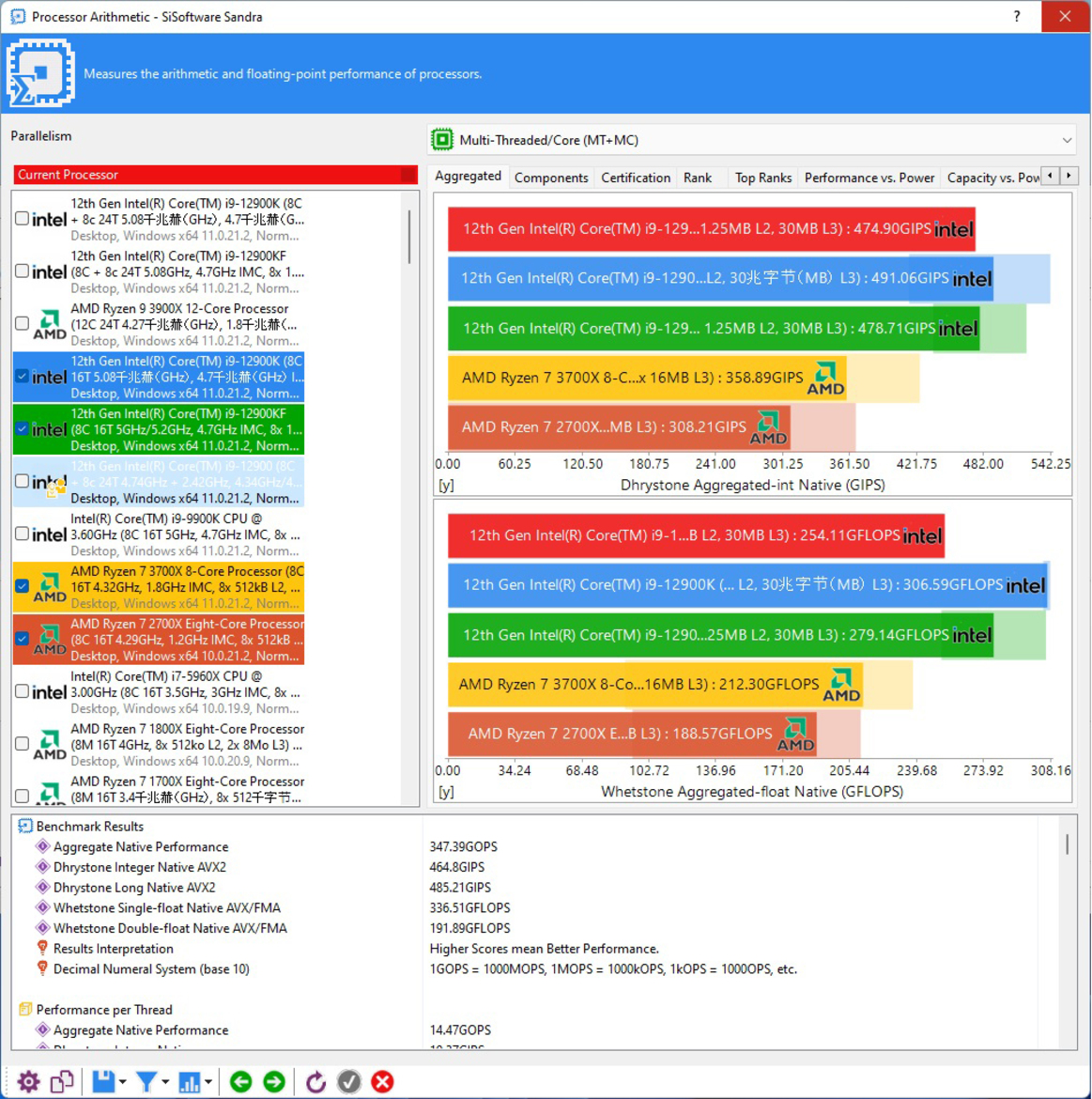Click the diamond icon beside Whetstone Single-float Native
The image size is (1092, 1099).
click(43, 907)
